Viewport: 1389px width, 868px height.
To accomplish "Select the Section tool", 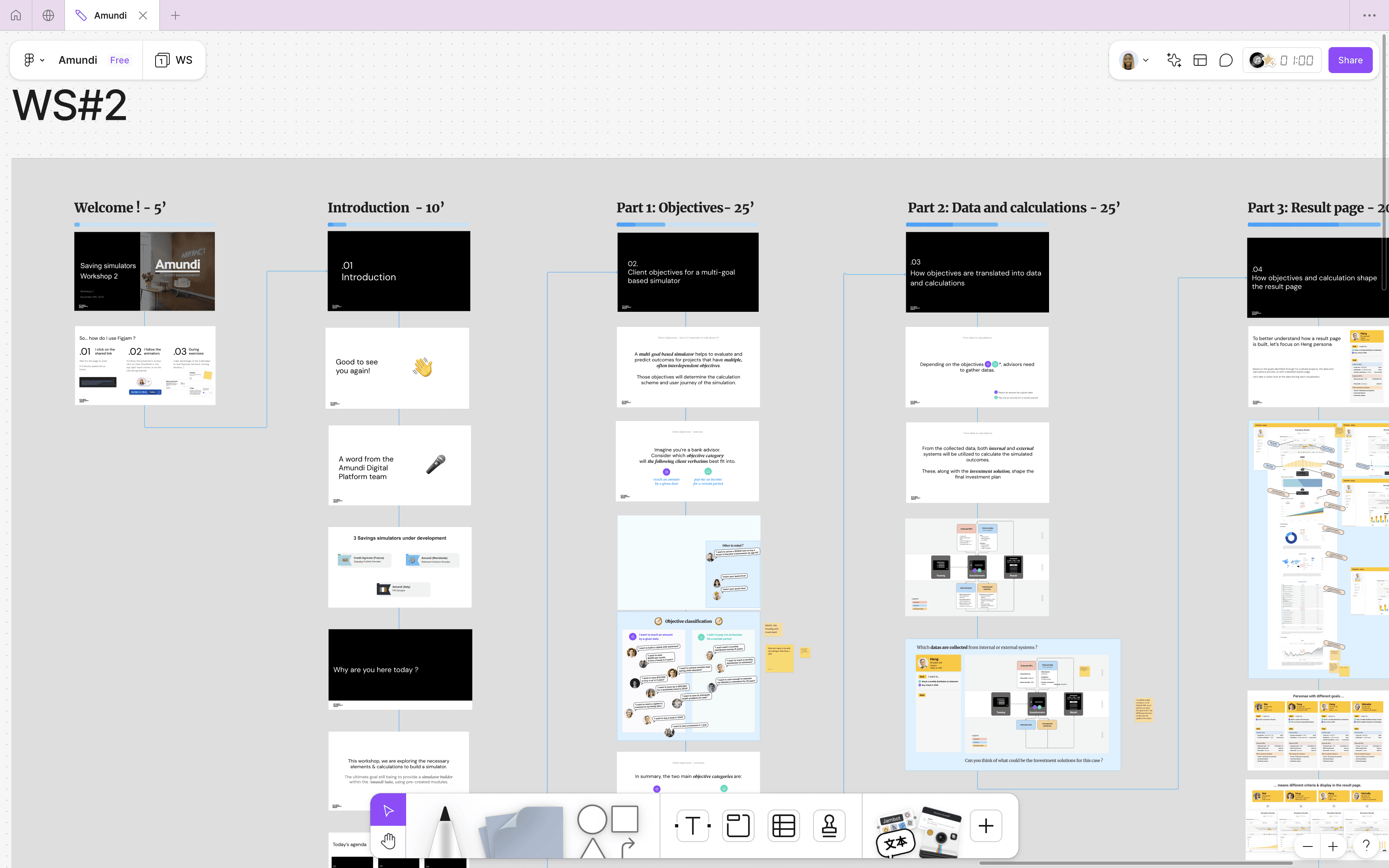I will [x=738, y=826].
